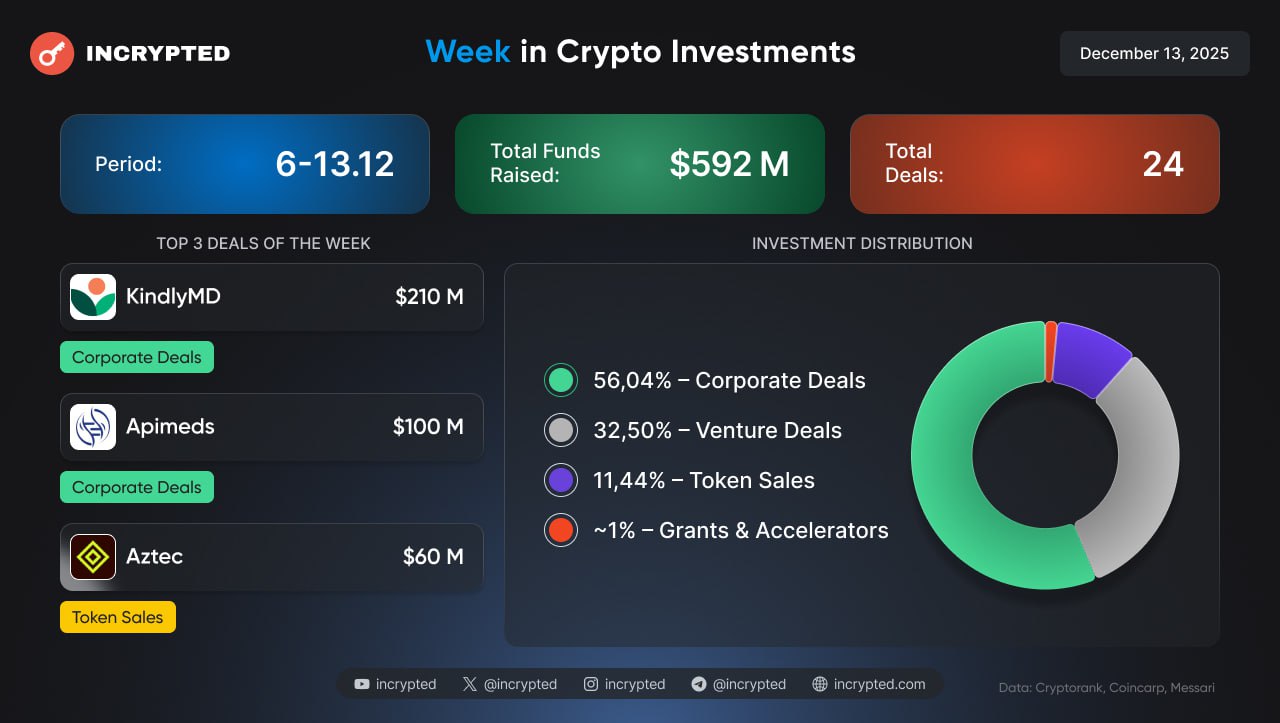Click the Incrypted key logo icon

52,54
